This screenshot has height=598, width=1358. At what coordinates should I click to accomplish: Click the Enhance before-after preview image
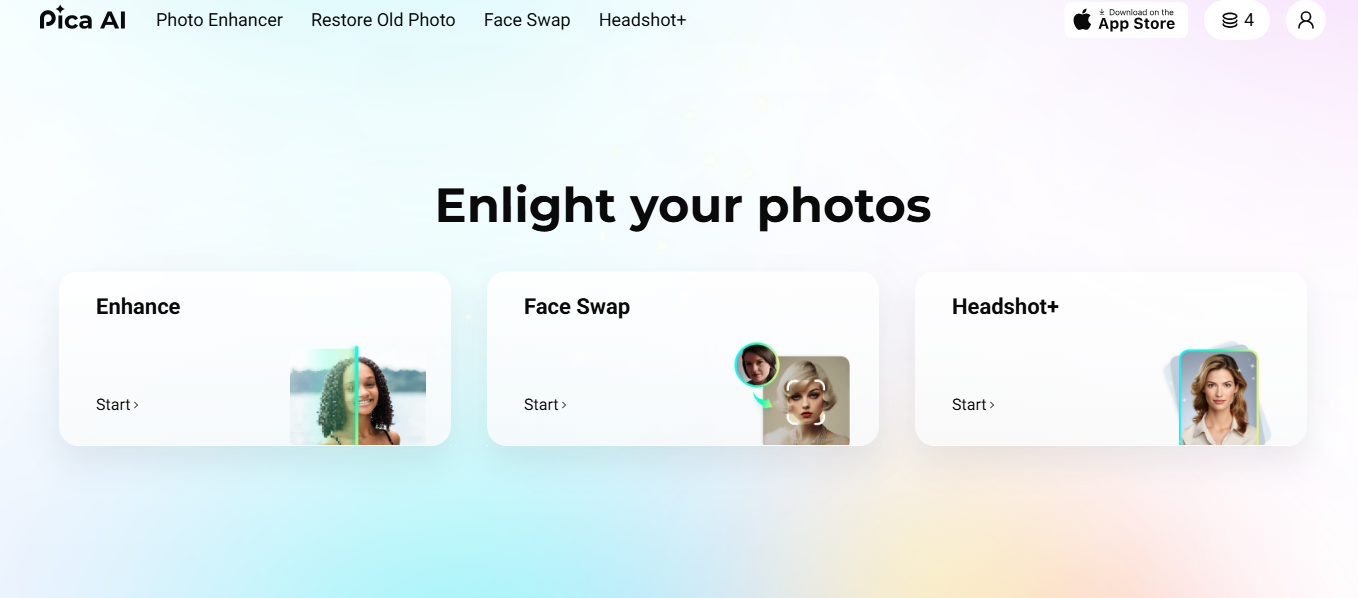tap(358, 396)
